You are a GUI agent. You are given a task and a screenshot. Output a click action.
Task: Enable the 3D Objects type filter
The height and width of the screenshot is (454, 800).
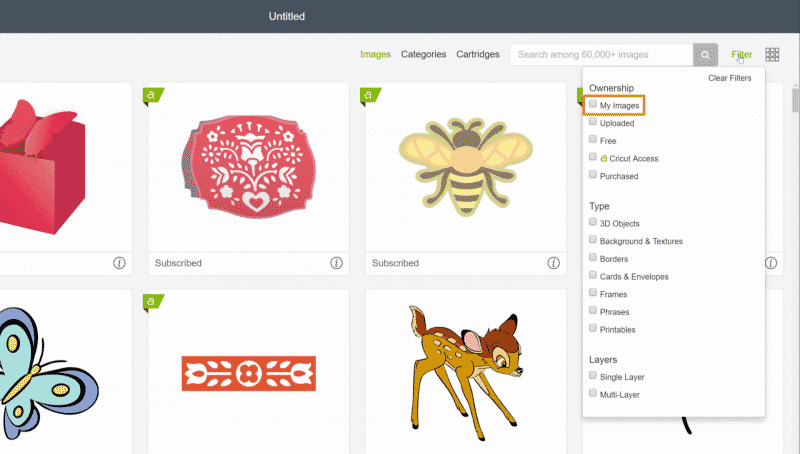pyautogui.click(x=592, y=222)
